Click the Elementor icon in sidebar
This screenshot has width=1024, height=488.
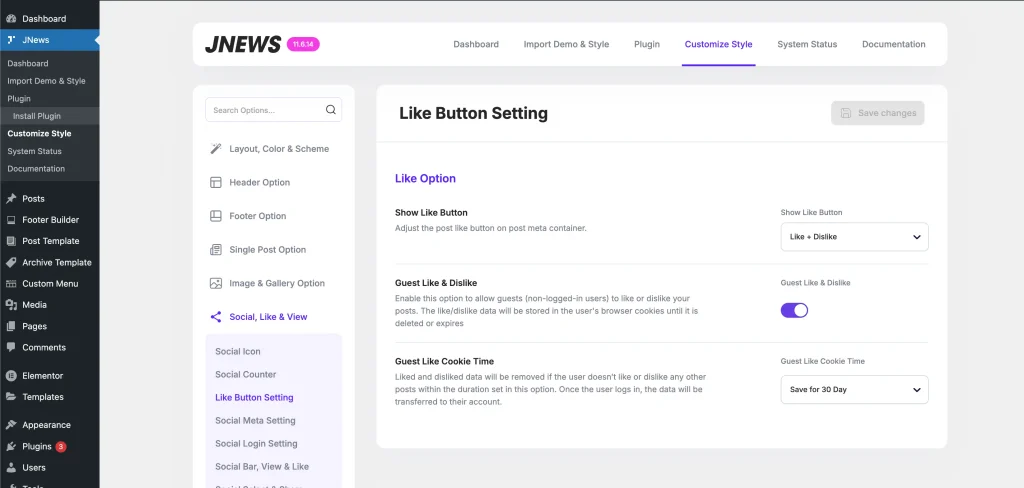(x=11, y=376)
